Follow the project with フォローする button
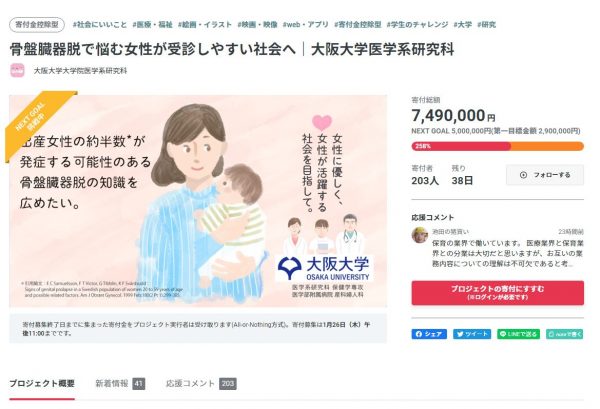The width and height of the screenshot is (600, 409). point(545,175)
